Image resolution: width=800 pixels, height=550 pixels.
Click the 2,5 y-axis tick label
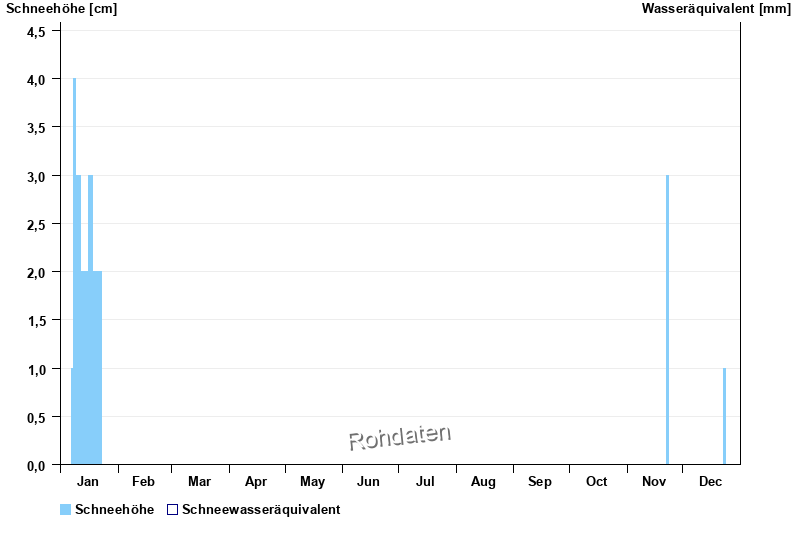[36, 224]
